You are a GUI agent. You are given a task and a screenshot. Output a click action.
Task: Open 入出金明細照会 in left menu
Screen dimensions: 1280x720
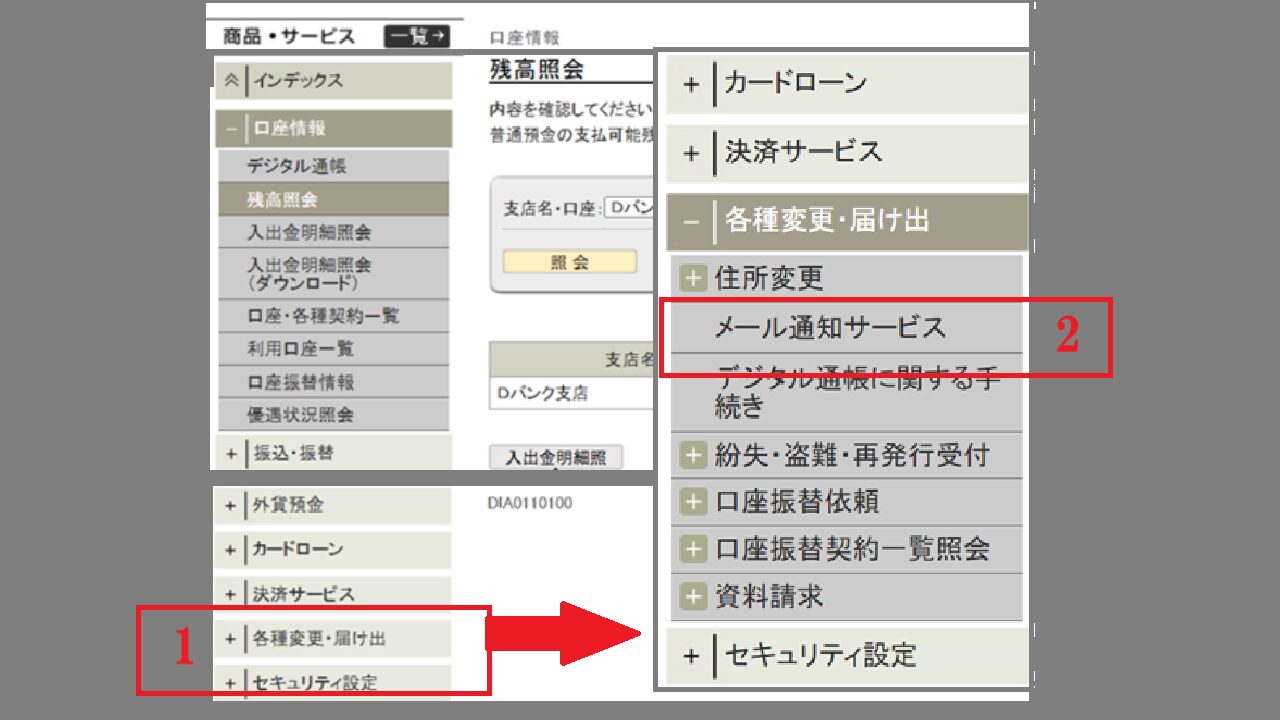(333, 232)
